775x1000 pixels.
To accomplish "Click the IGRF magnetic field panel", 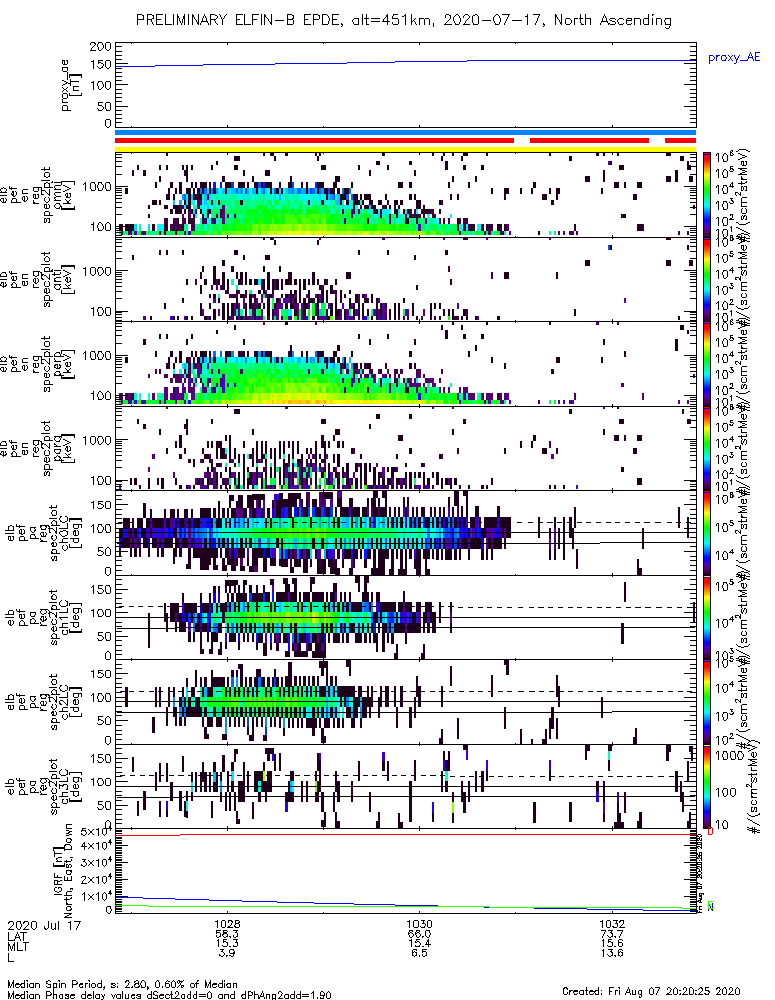I will (x=405, y=871).
